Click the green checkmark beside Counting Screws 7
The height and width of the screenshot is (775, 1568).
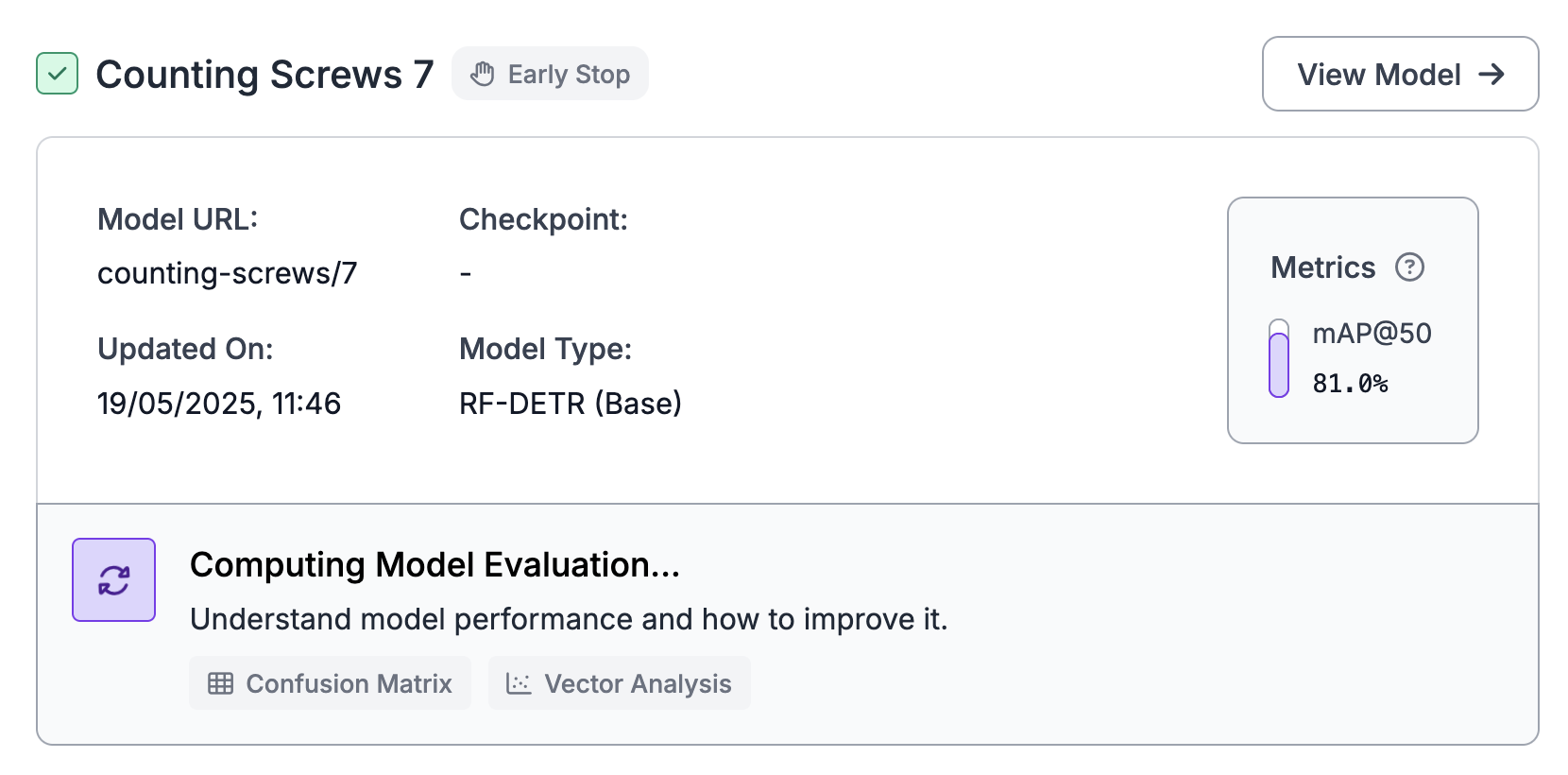[x=57, y=74]
